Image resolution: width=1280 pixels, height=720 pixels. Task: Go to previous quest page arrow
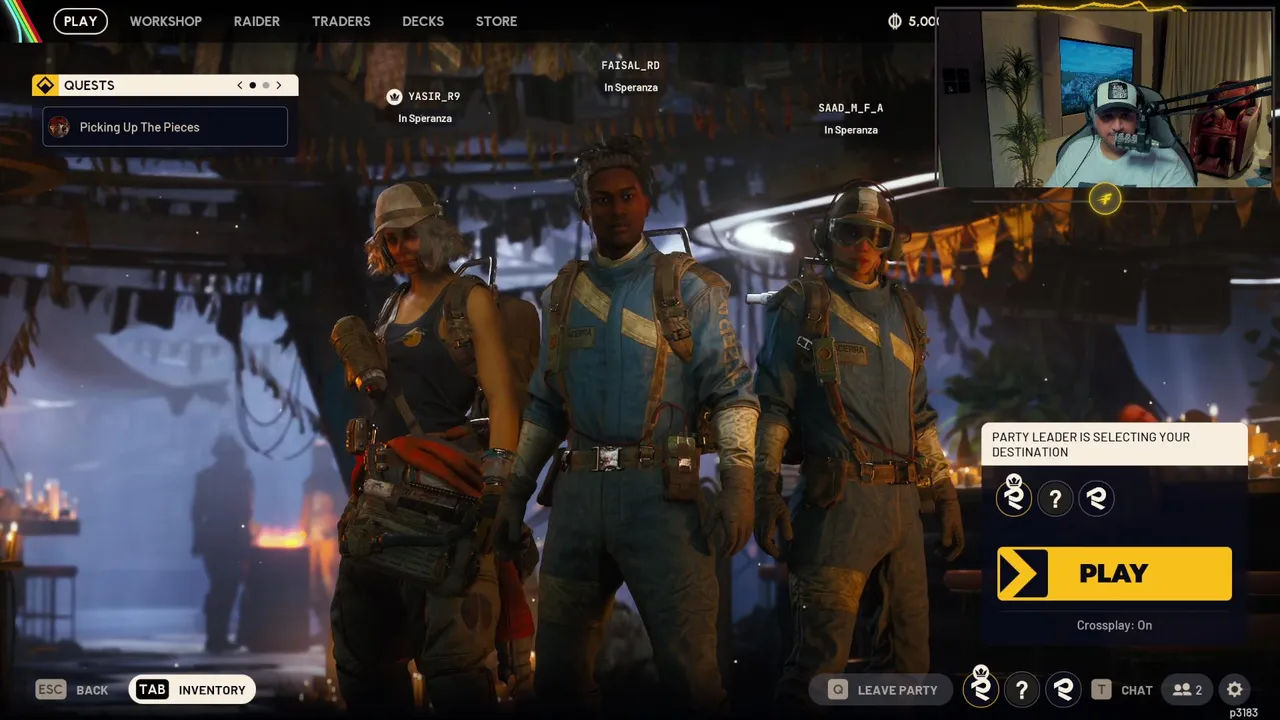tap(240, 85)
